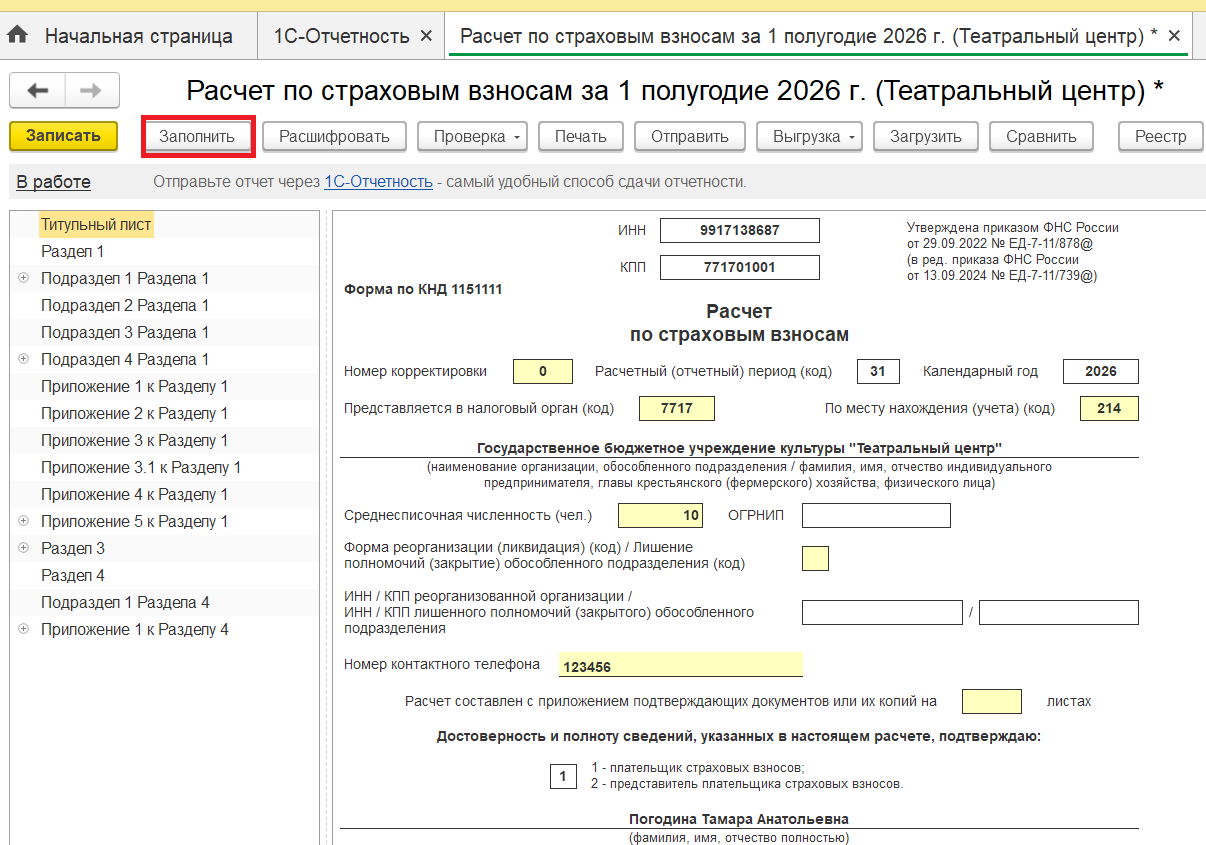The image size is (1206, 845).
Task: Click the reorganized organization КПП field
Action: point(1059,612)
